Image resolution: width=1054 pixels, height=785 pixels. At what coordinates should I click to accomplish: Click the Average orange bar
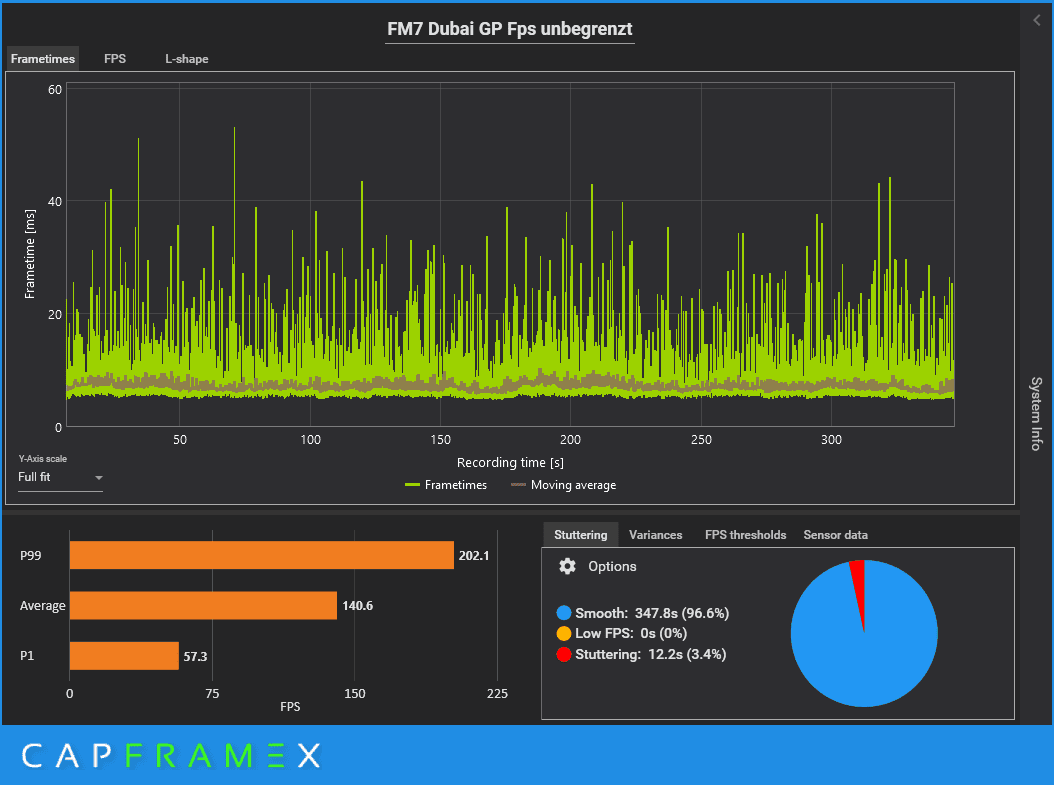(203, 606)
